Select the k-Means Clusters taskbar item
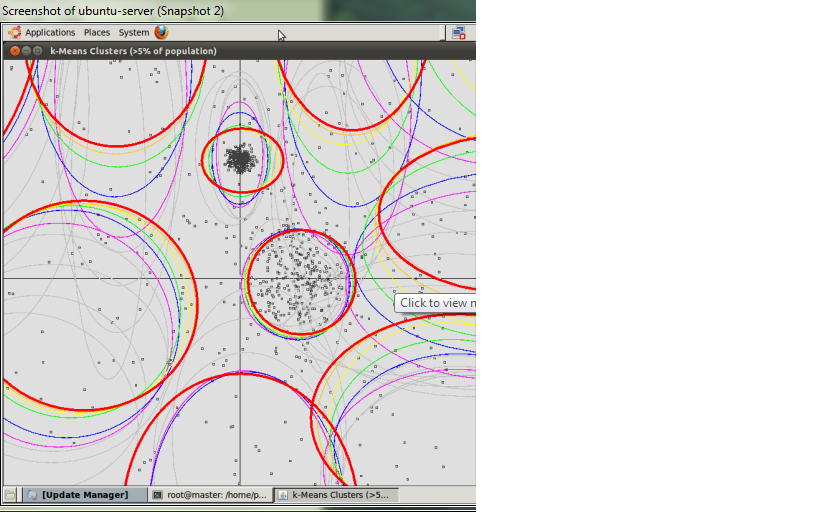This screenshot has height=512, width=833. (x=336, y=495)
